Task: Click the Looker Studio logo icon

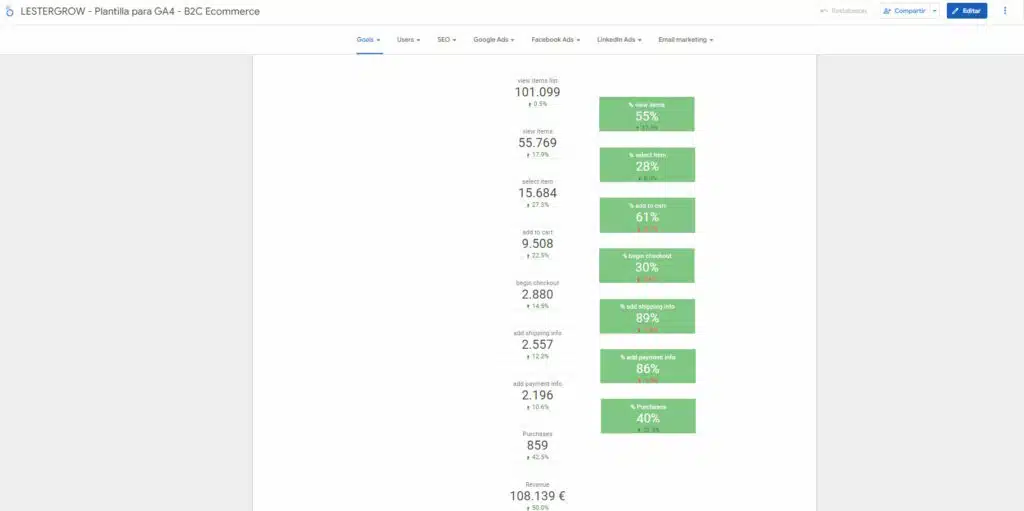Action: click(9, 11)
